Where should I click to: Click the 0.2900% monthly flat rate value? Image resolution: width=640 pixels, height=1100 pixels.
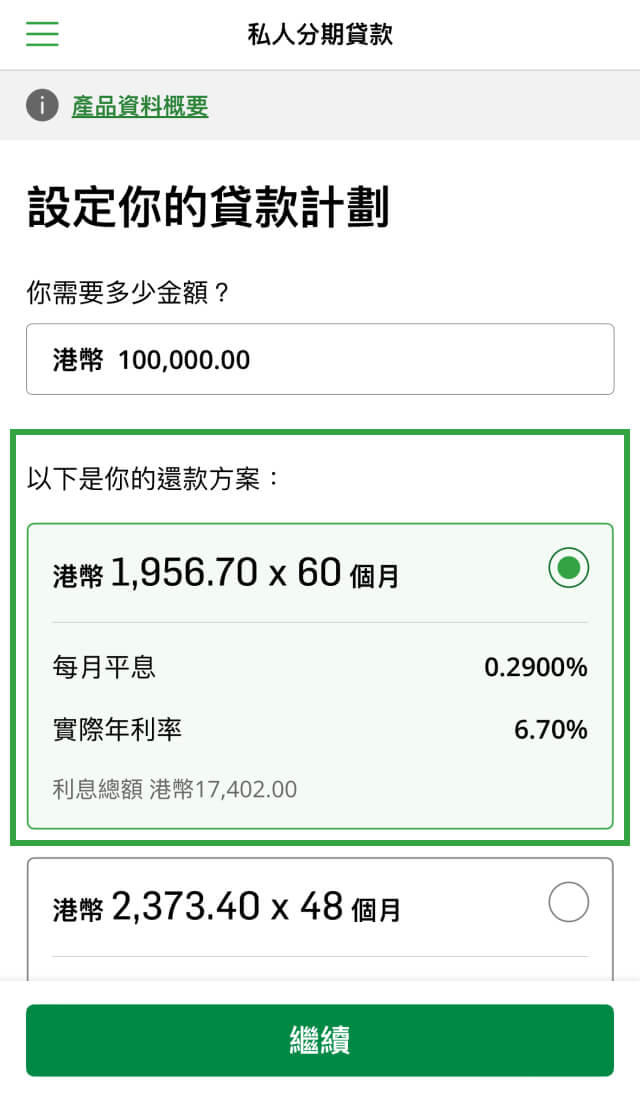(535, 667)
